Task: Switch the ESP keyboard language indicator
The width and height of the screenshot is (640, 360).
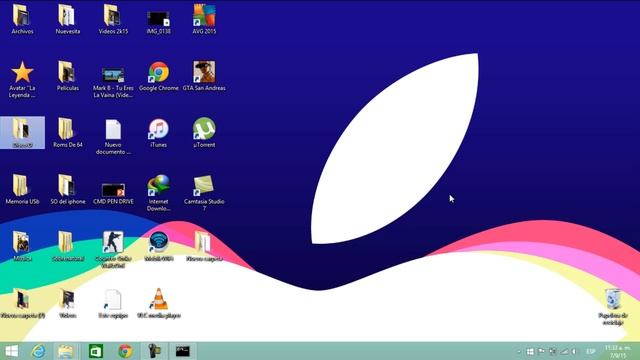Action: (x=590, y=351)
